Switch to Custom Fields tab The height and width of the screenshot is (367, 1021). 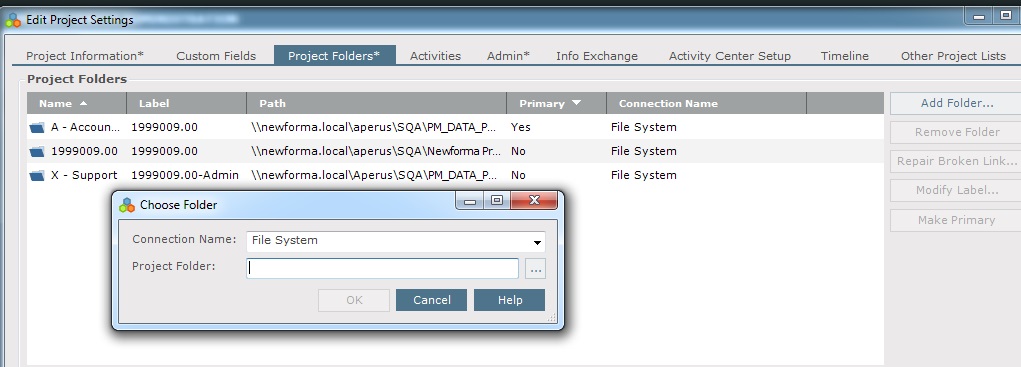click(216, 56)
